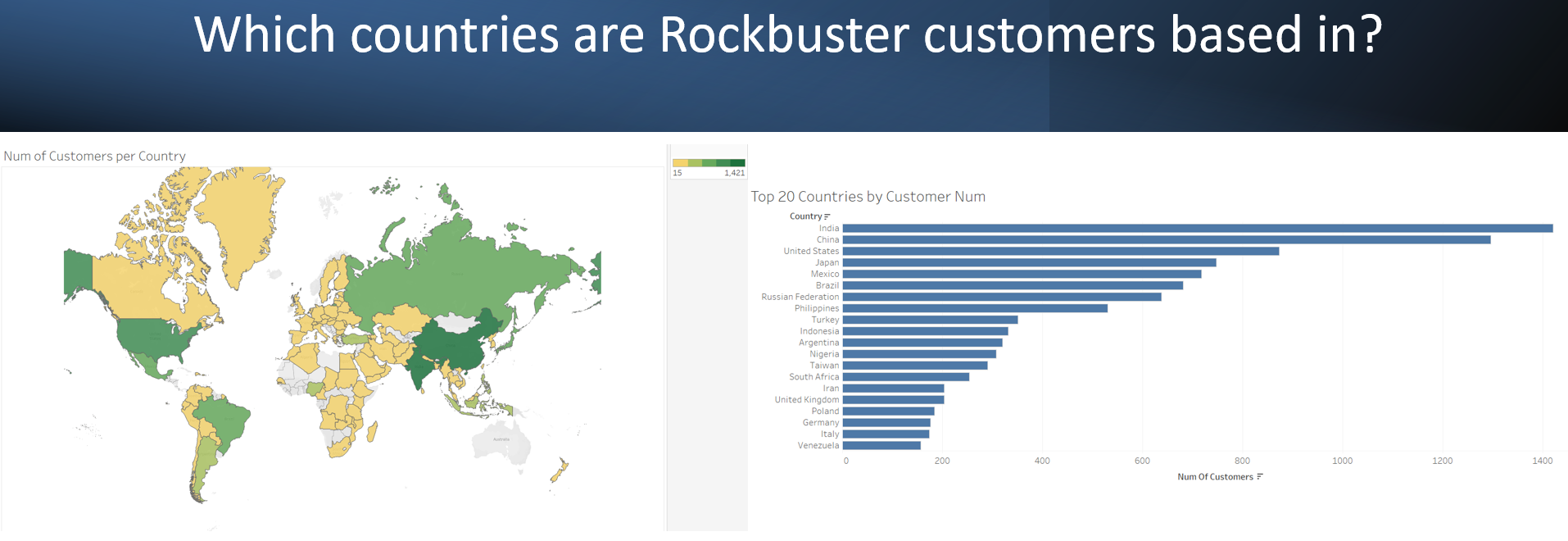Click the 'Russian Federation' label
Screen dimensions: 1568x541
click(800, 298)
